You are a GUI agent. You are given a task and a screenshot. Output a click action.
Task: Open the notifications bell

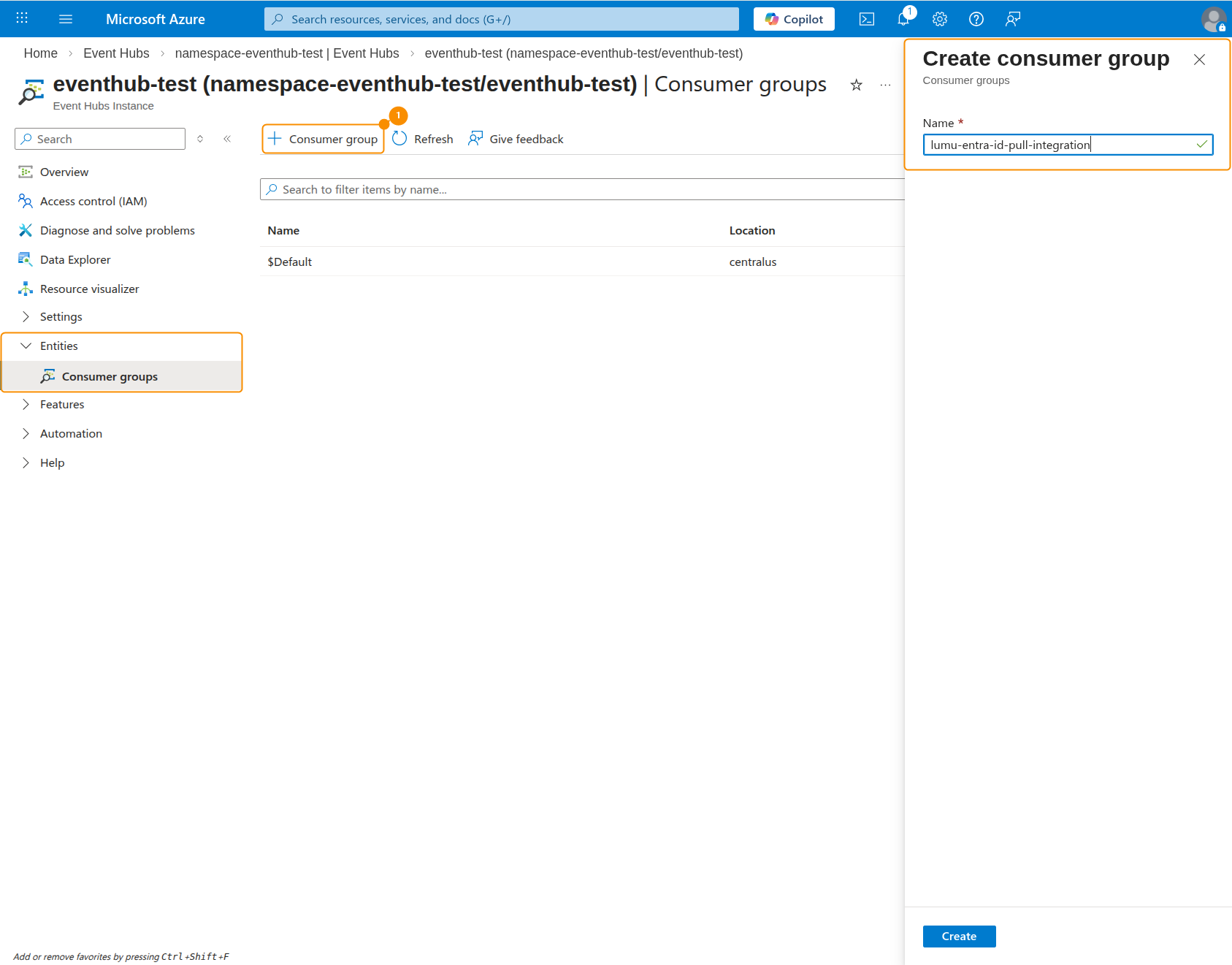pyautogui.click(x=903, y=19)
